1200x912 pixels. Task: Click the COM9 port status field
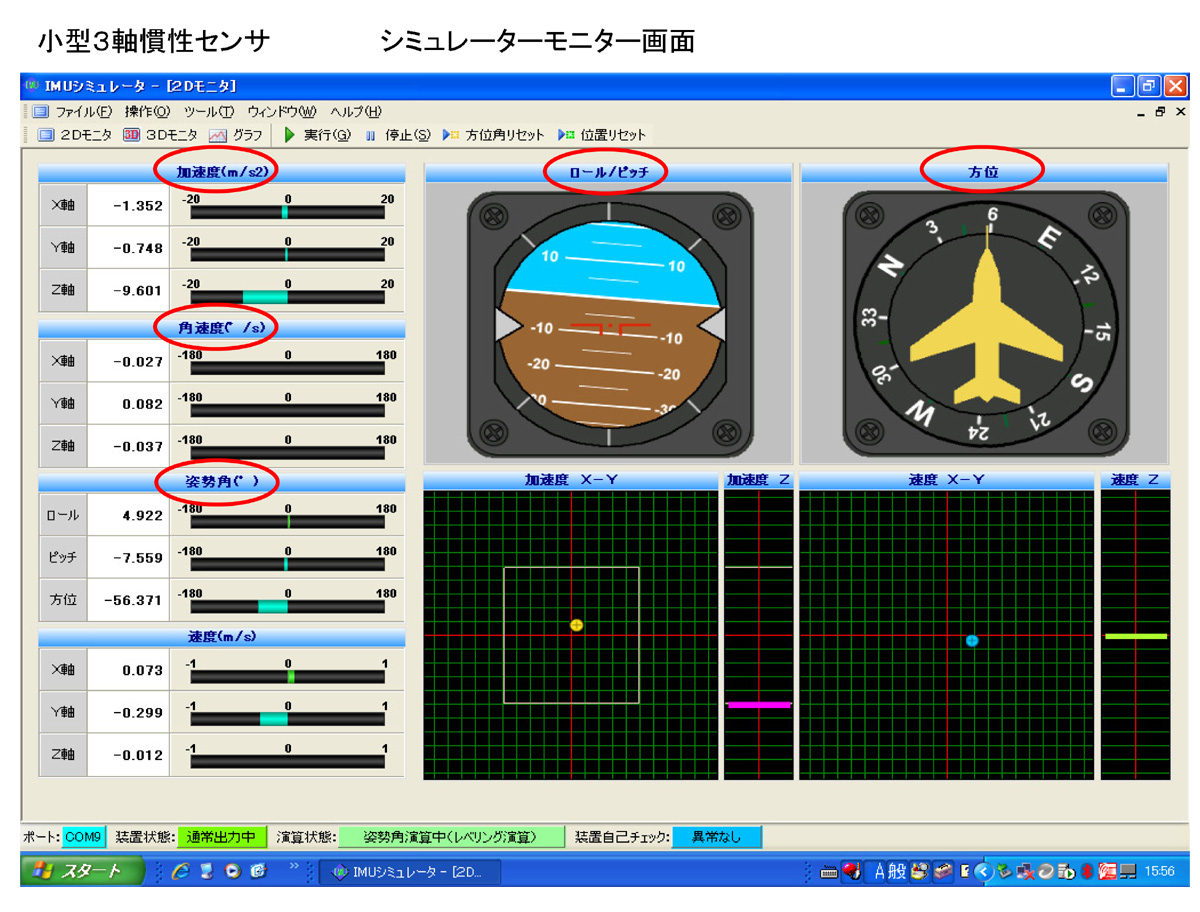84,837
